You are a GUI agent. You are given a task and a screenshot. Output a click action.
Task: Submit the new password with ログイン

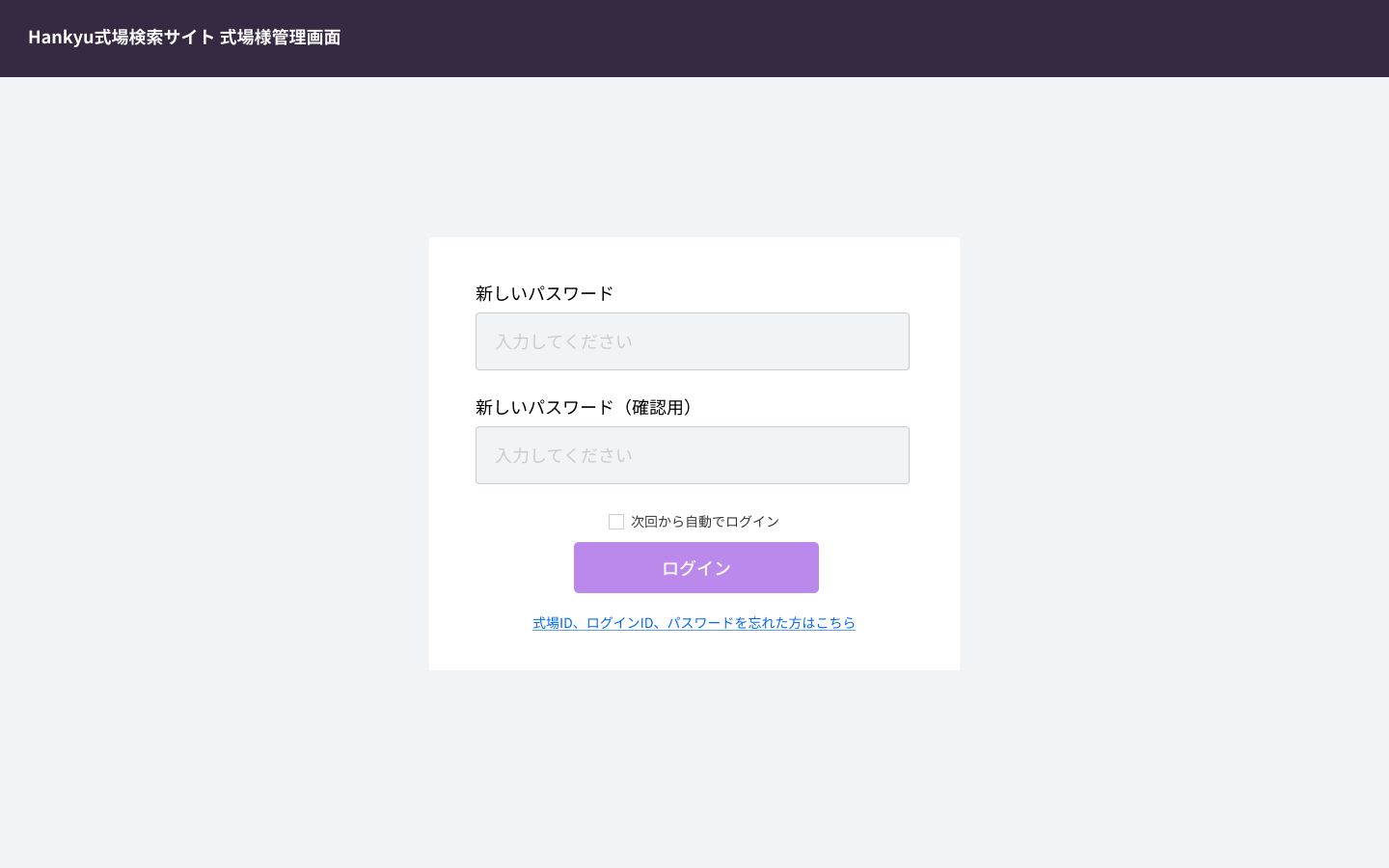(695, 568)
